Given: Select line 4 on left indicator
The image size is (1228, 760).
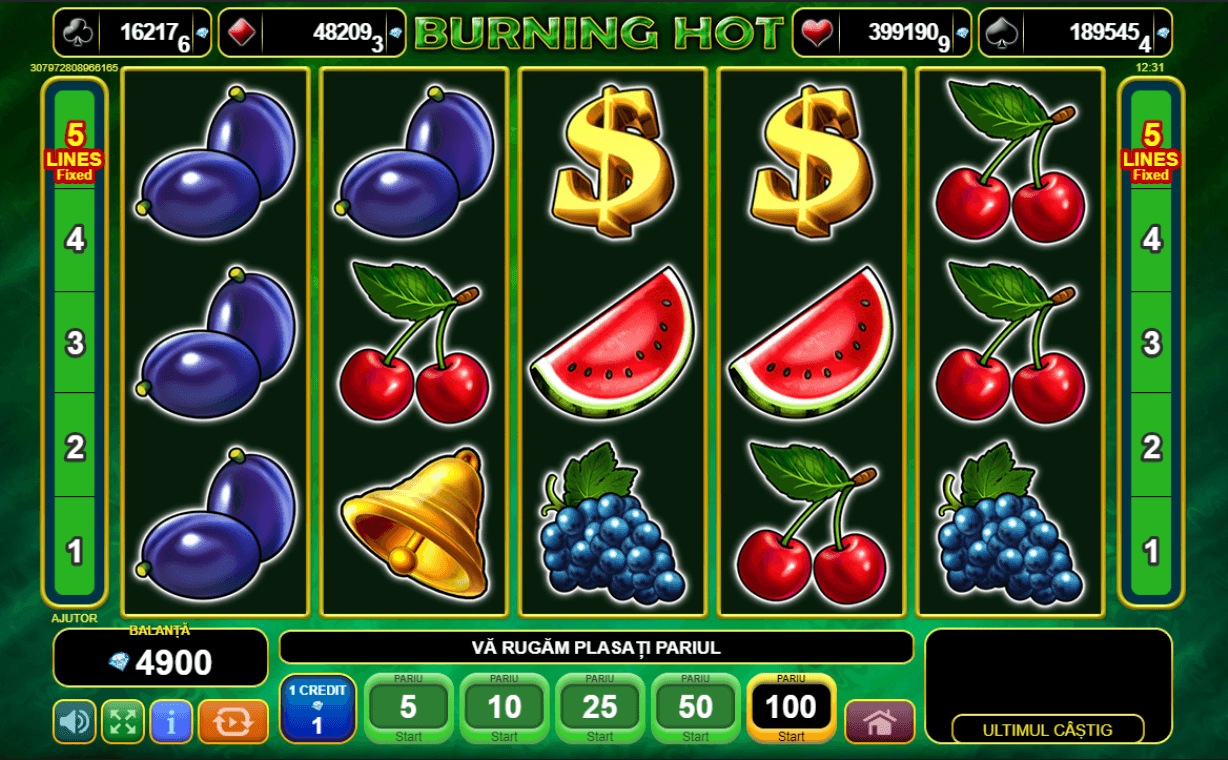Looking at the screenshot, I should (75, 240).
